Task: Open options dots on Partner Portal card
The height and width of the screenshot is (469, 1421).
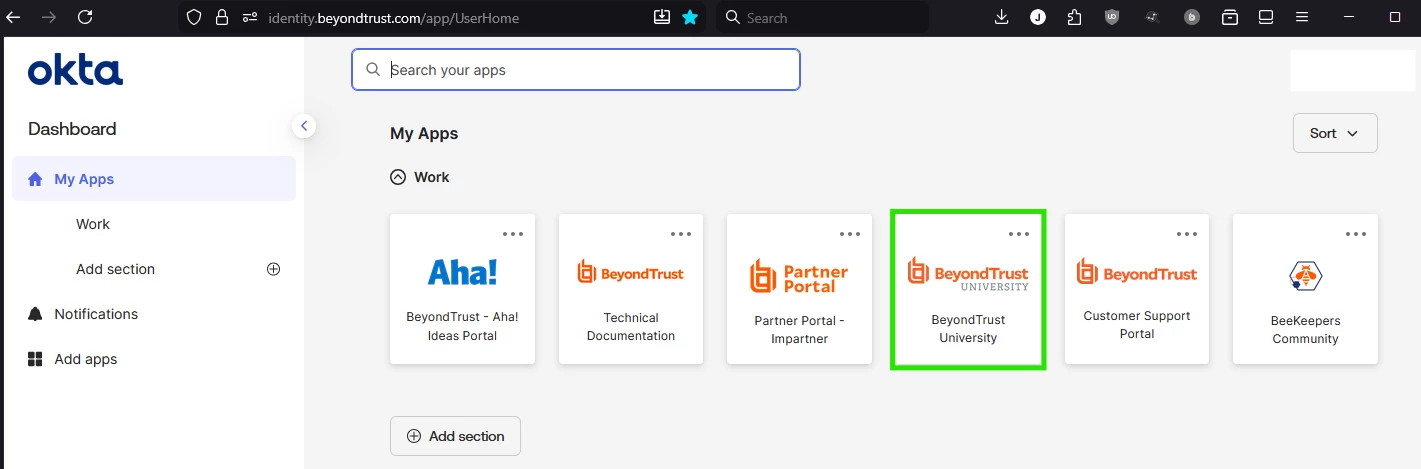Action: pyautogui.click(x=850, y=234)
